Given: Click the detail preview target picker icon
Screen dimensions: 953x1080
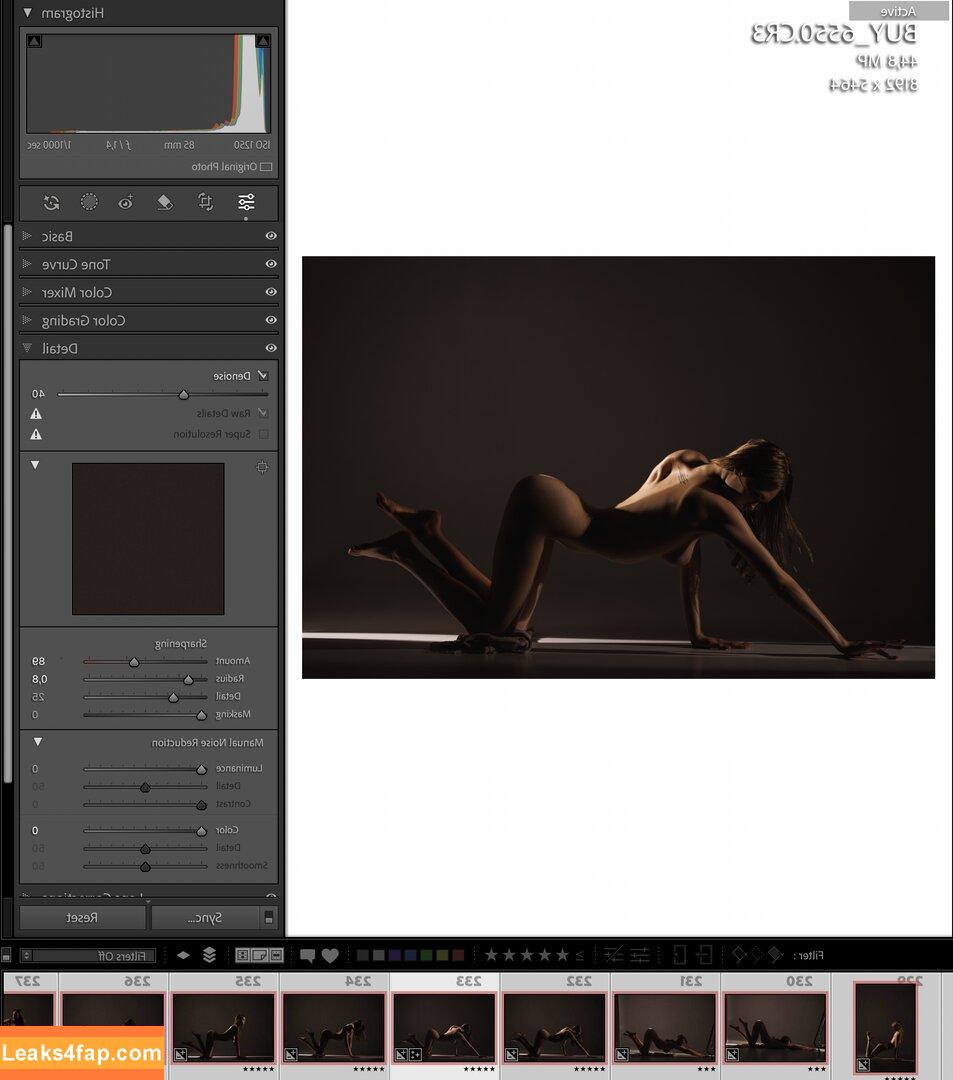Looking at the screenshot, I should pyautogui.click(x=262, y=467).
